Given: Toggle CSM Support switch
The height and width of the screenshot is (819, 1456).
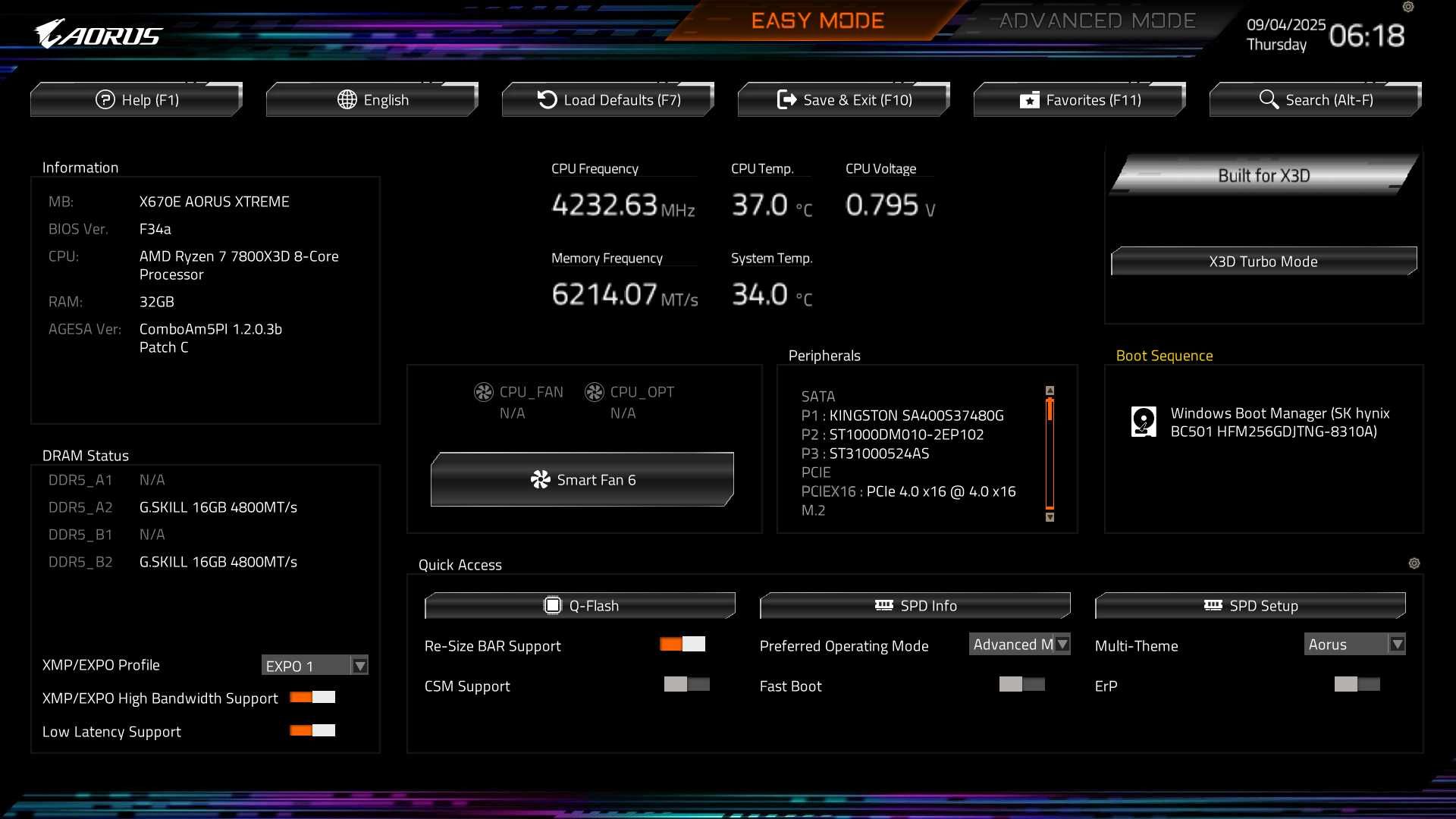Looking at the screenshot, I should [x=687, y=684].
